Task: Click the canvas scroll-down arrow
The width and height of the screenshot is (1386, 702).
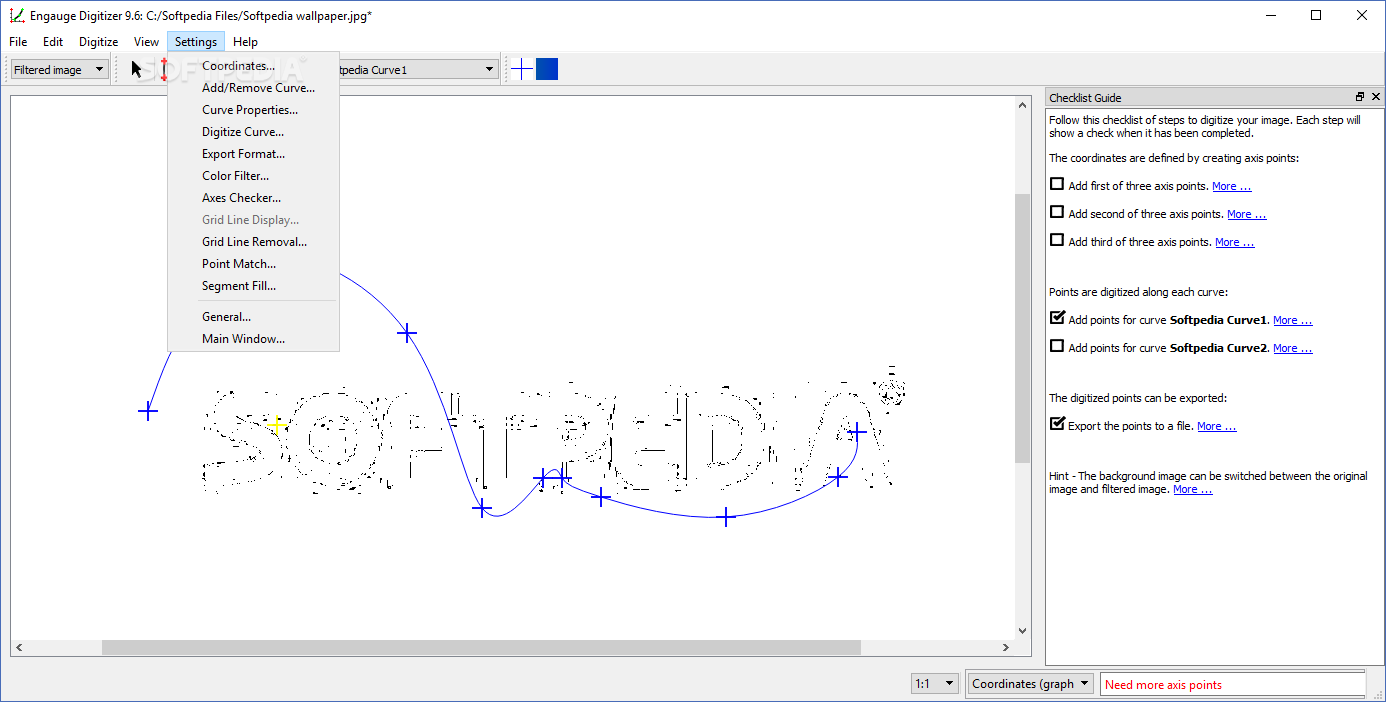Action: 1022,631
